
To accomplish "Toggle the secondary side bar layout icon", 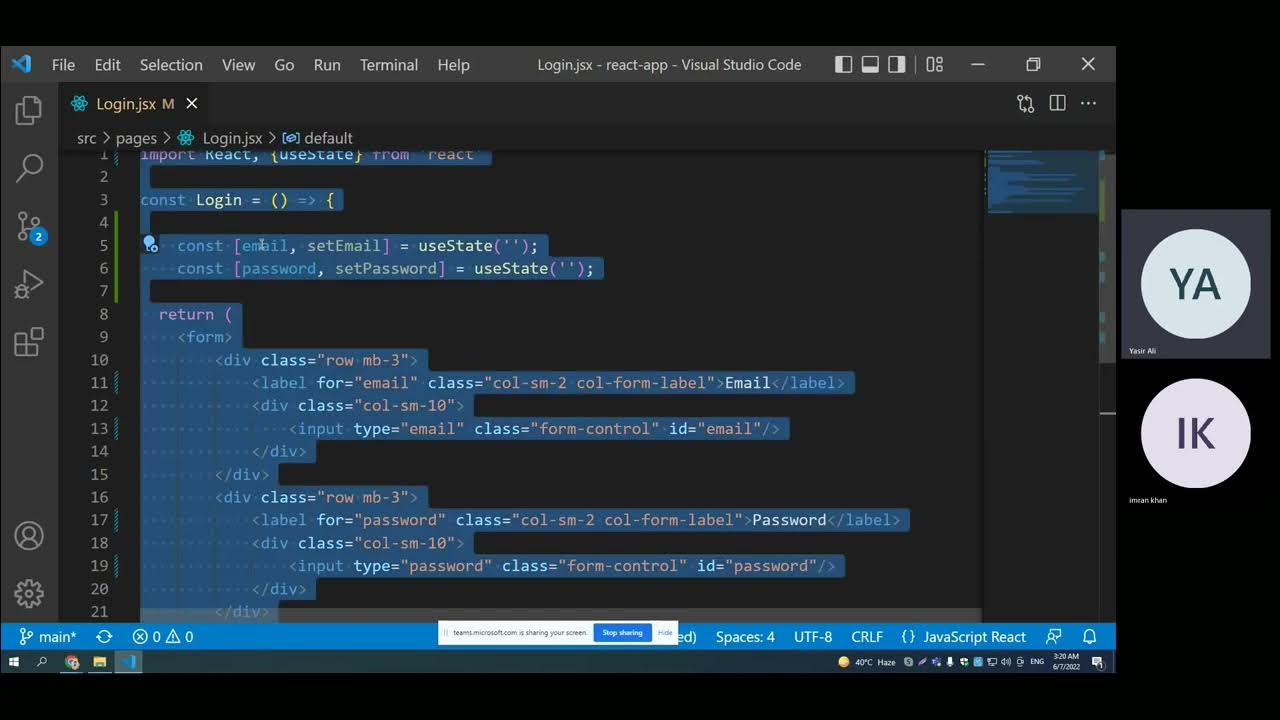I will pyautogui.click(x=897, y=64).
